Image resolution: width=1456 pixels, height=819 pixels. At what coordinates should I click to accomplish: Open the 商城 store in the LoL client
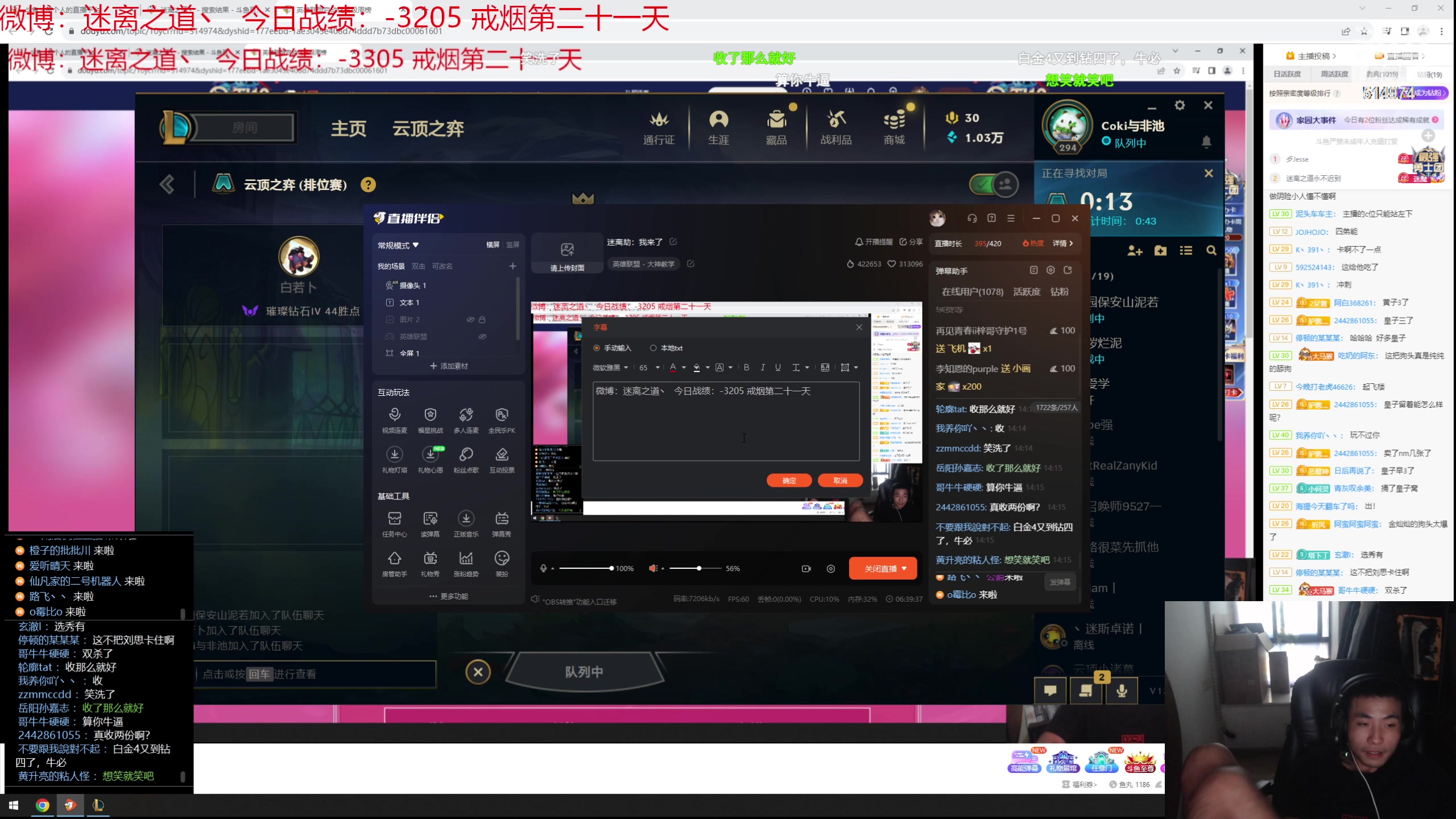894,126
